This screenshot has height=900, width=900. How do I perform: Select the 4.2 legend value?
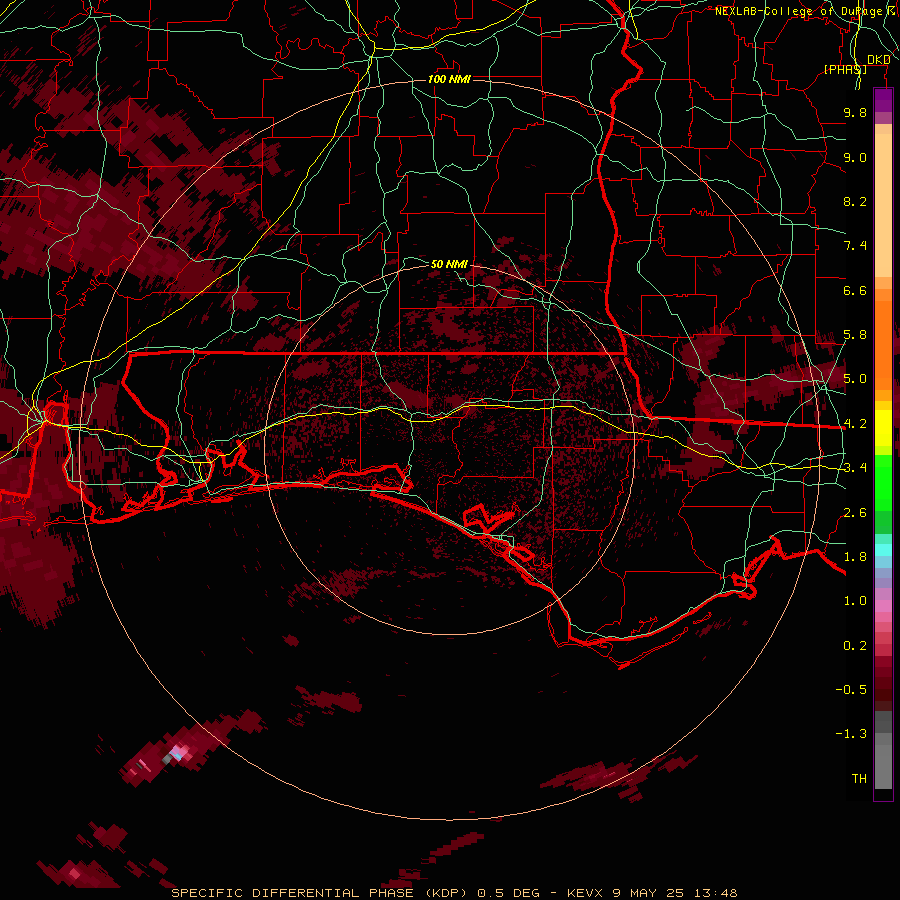855,424
